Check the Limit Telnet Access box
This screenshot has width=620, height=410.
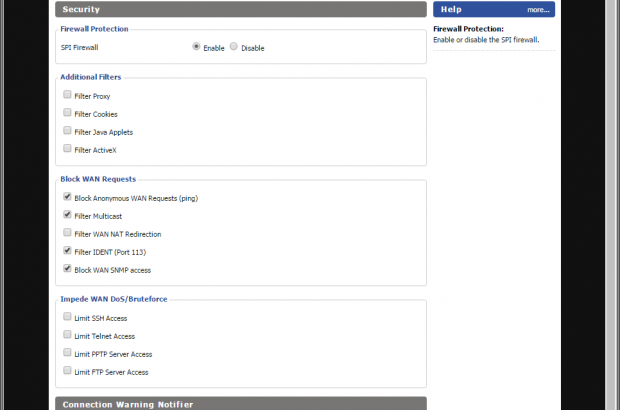click(x=67, y=335)
